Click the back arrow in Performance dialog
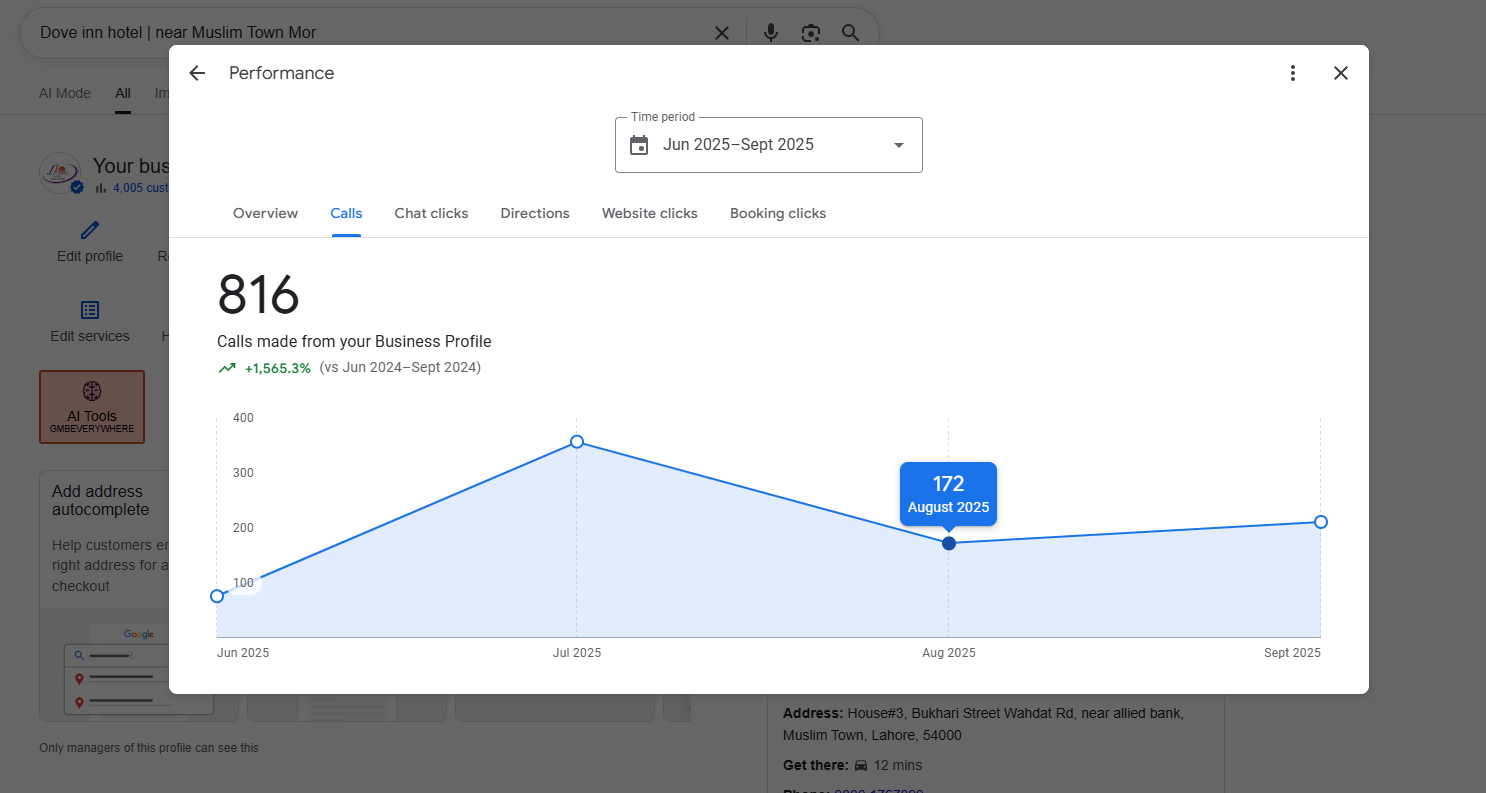Screen dimensions: 1486x793 197,73
